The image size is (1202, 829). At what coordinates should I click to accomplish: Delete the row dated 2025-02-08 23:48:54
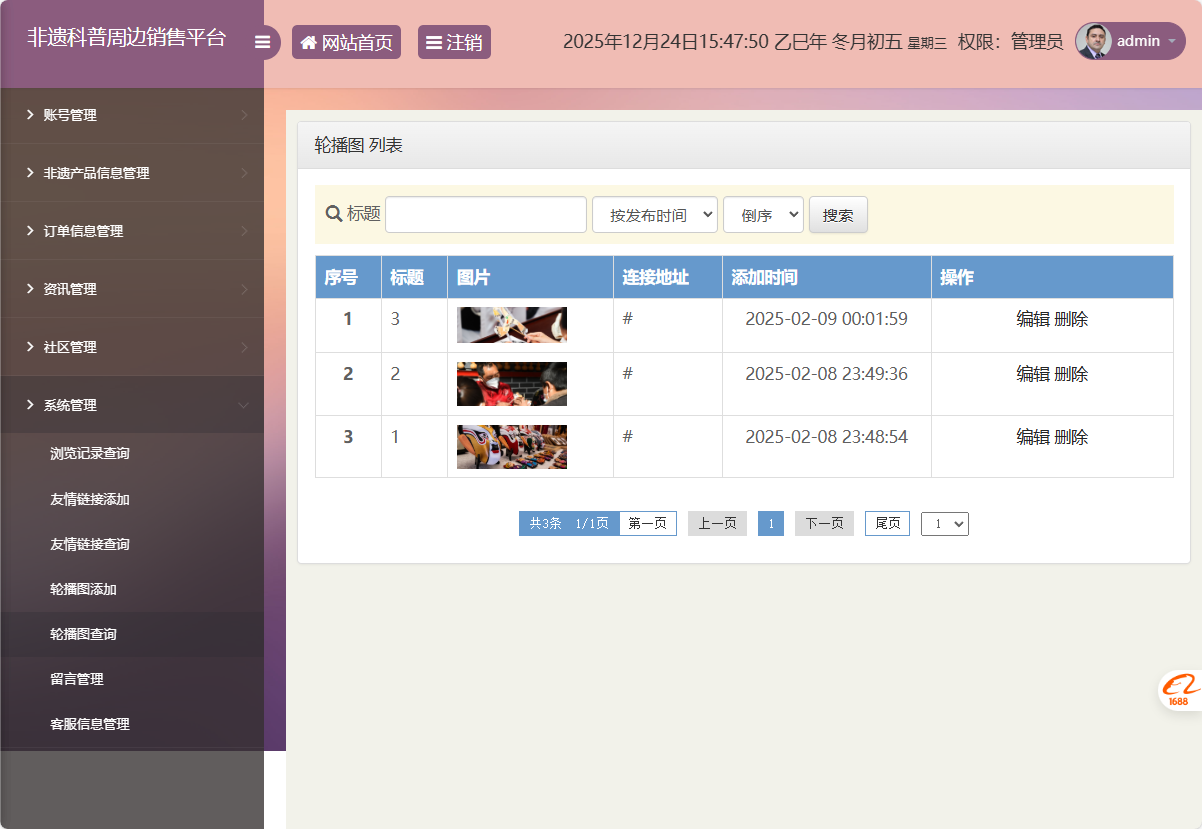(x=1071, y=437)
